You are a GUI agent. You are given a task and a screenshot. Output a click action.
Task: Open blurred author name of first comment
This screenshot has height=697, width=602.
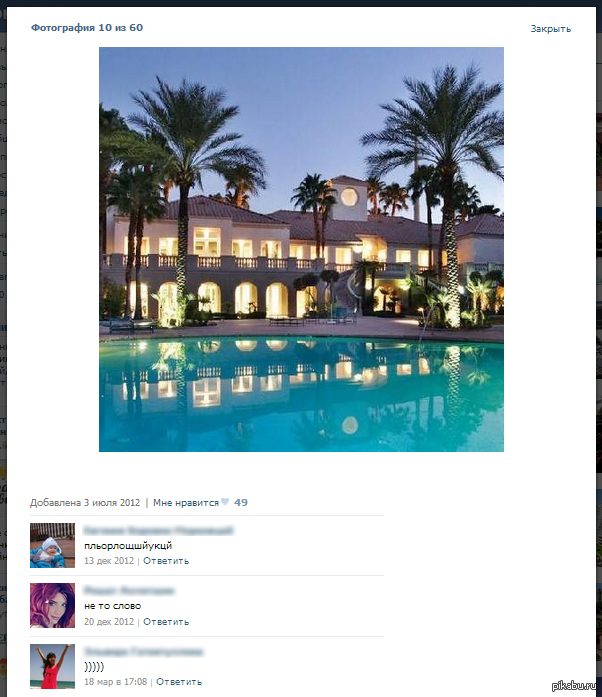[x=158, y=530]
